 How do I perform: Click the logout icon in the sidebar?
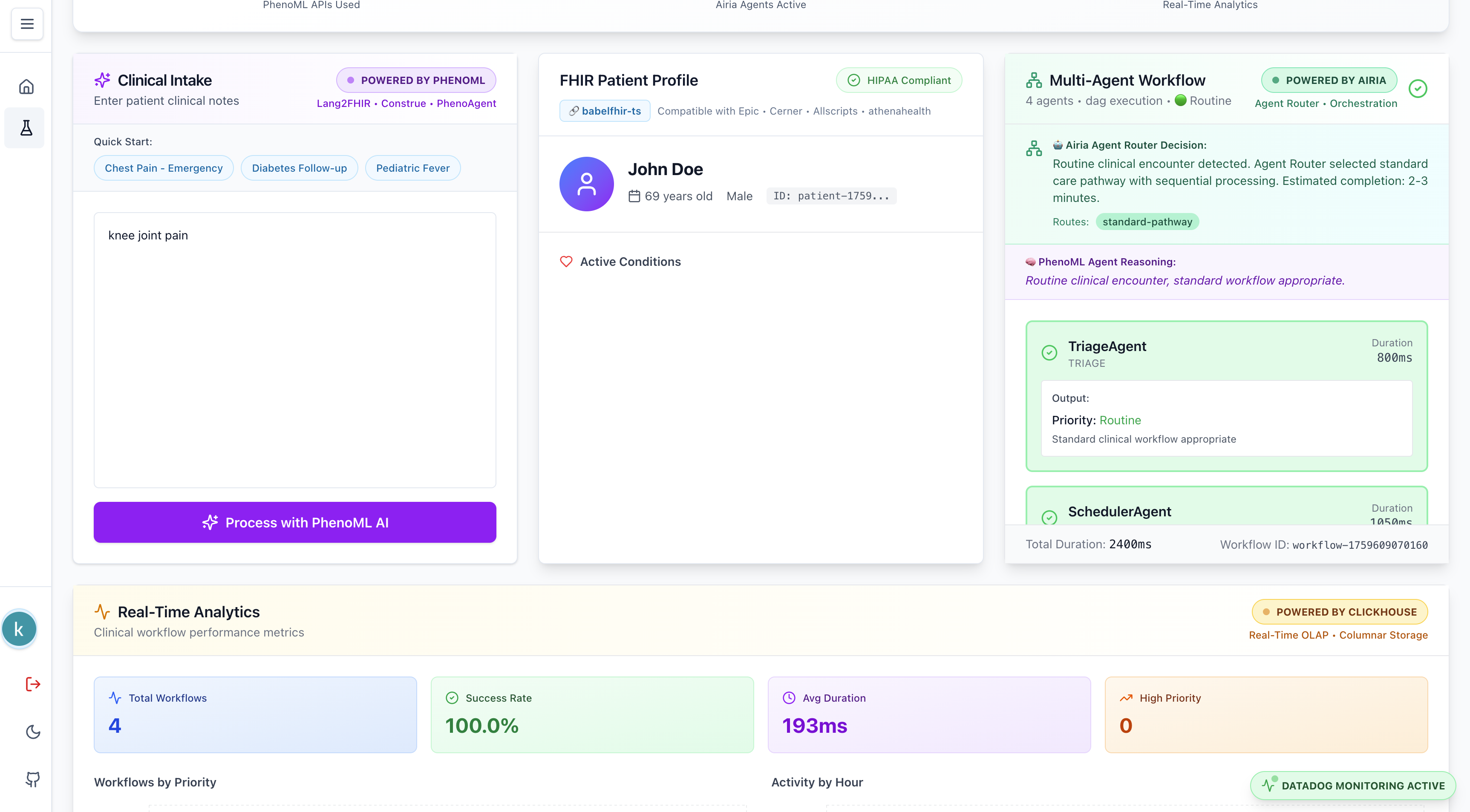coord(32,684)
